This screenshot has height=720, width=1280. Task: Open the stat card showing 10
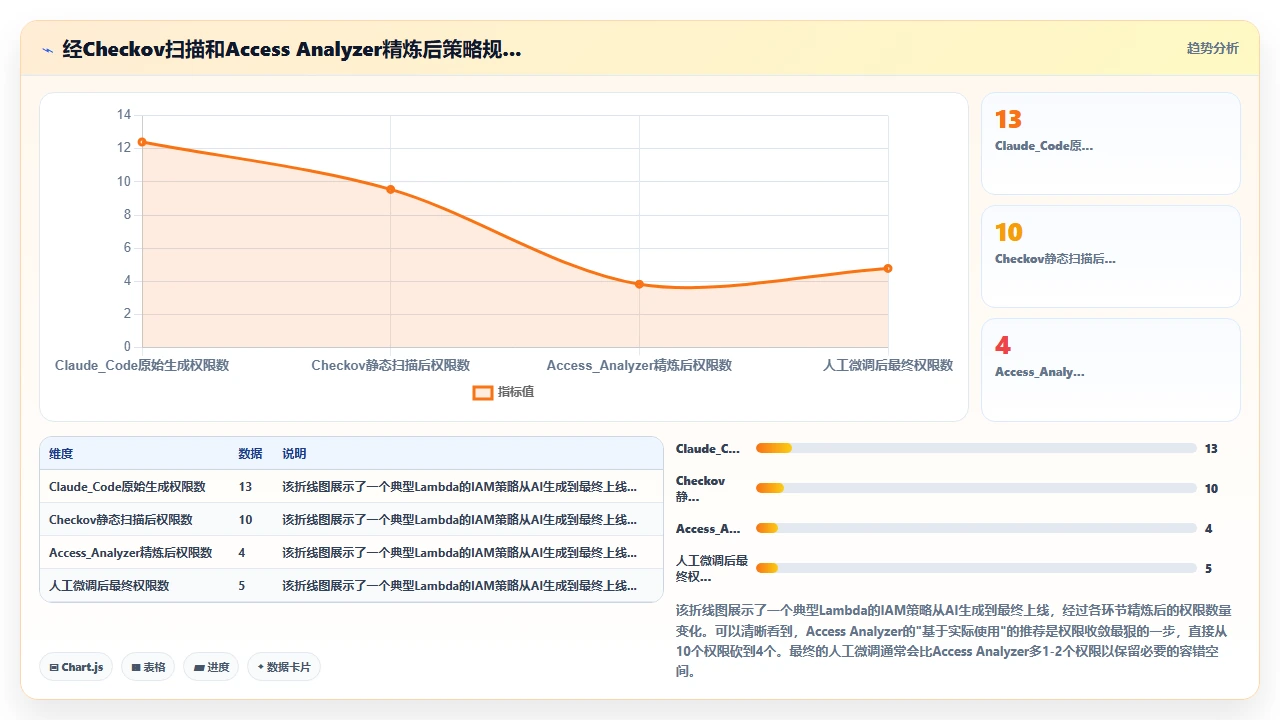point(1111,256)
